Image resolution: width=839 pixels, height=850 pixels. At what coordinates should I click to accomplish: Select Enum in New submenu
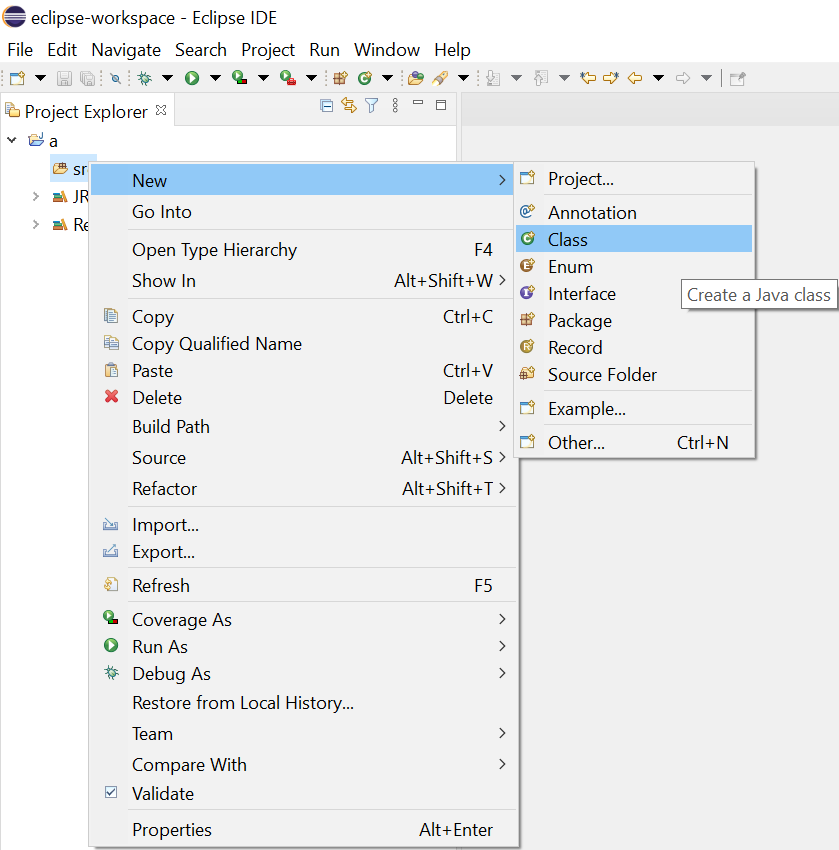(x=634, y=266)
